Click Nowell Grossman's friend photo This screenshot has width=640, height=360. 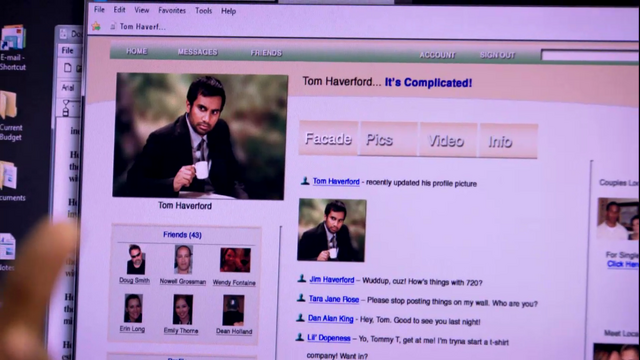tap(183, 260)
